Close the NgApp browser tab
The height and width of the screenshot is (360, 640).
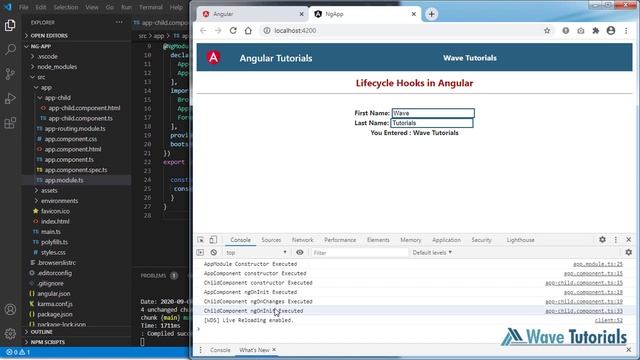(413, 14)
